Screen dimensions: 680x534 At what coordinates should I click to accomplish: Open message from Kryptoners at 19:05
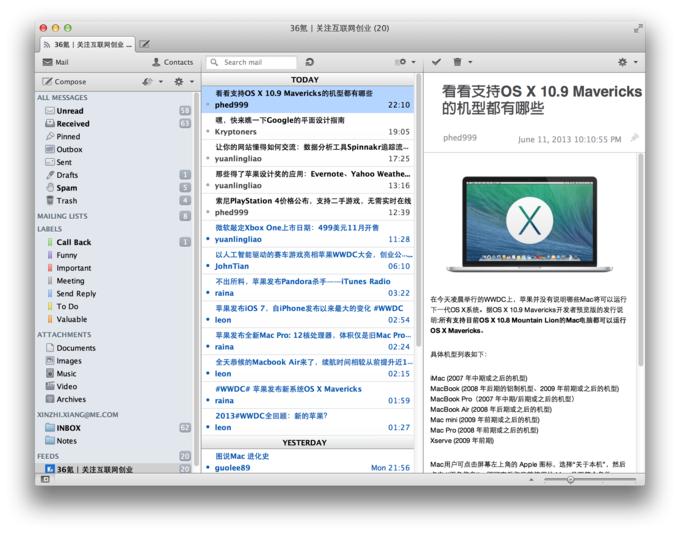coord(308,126)
